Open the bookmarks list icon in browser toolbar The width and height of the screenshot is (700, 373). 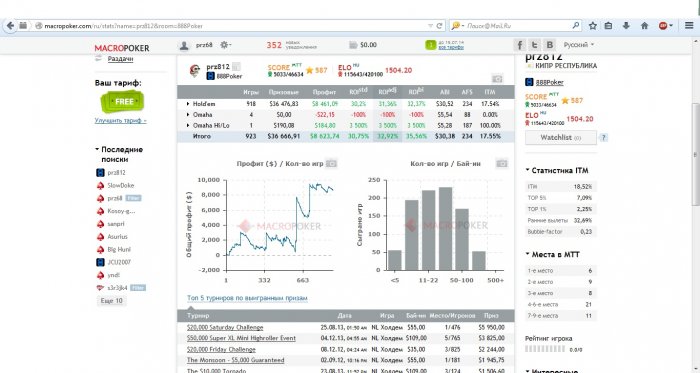coord(608,26)
